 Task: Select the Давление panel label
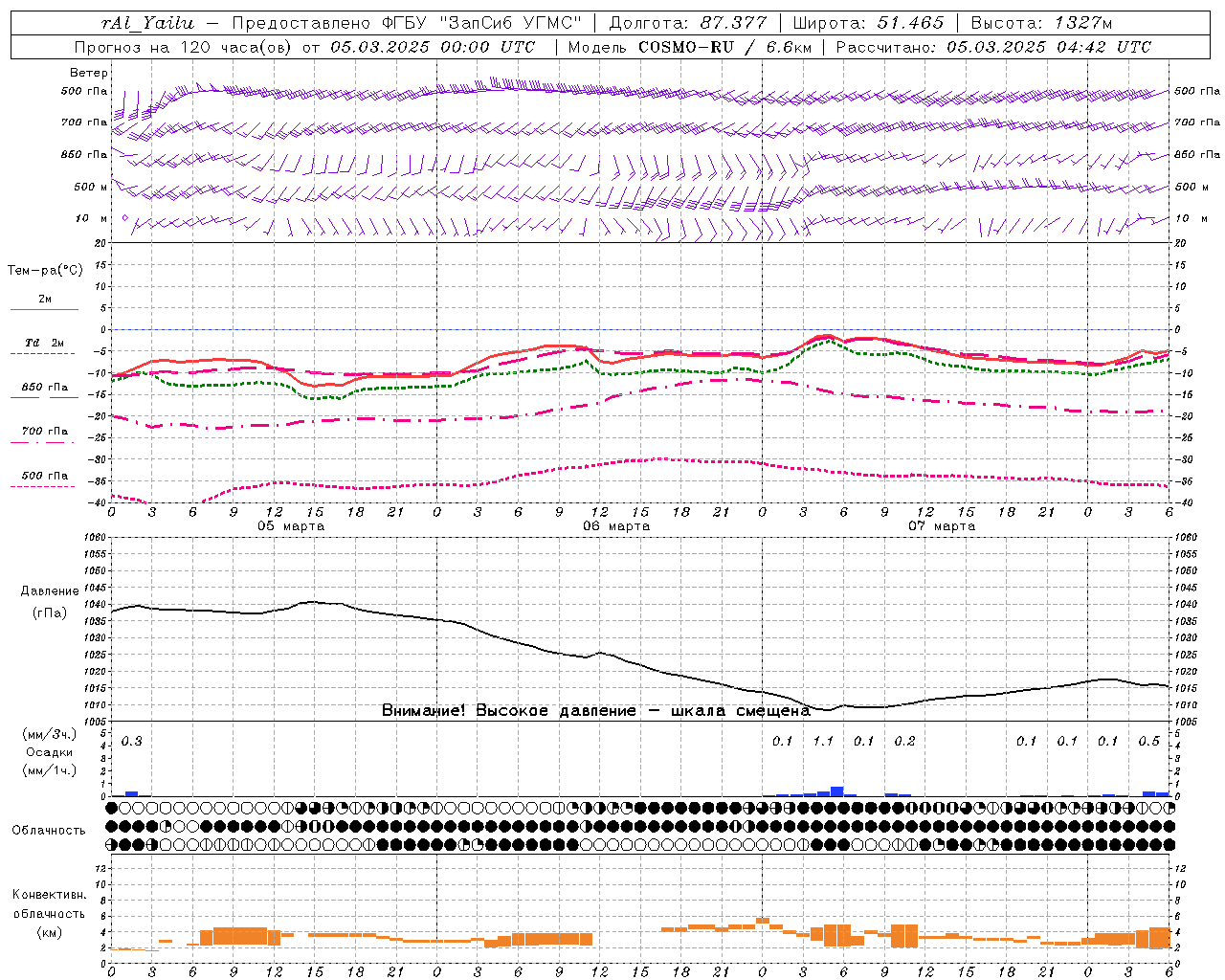[x=49, y=591]
